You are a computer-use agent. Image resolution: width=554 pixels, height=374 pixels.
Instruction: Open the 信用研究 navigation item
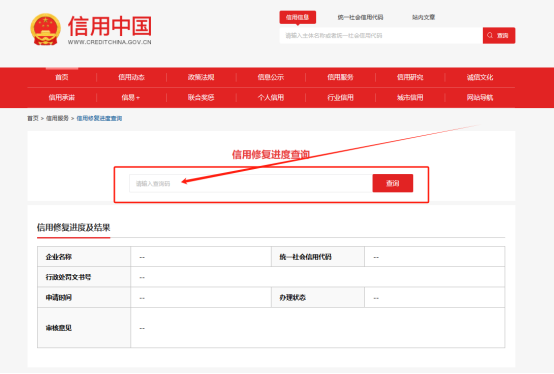pos(410,77)
